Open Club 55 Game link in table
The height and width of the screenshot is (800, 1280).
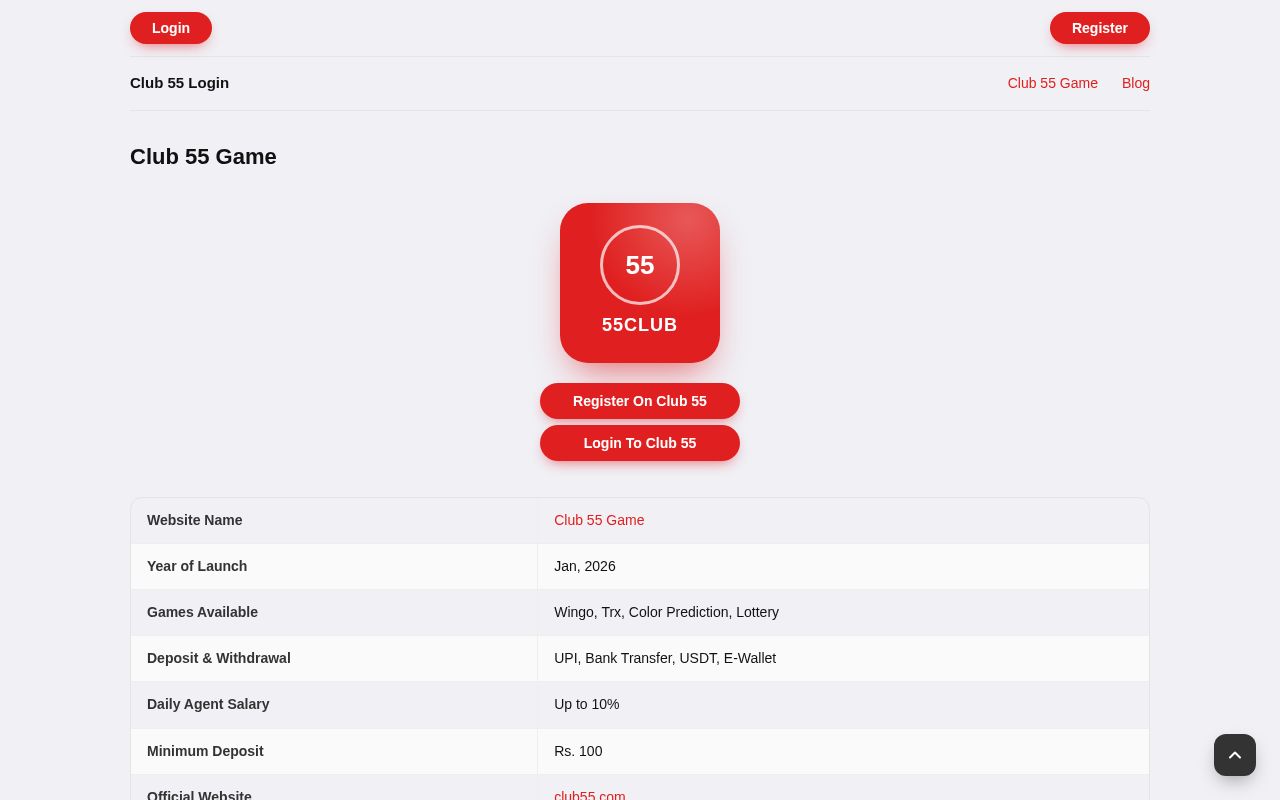coord(599,520)
